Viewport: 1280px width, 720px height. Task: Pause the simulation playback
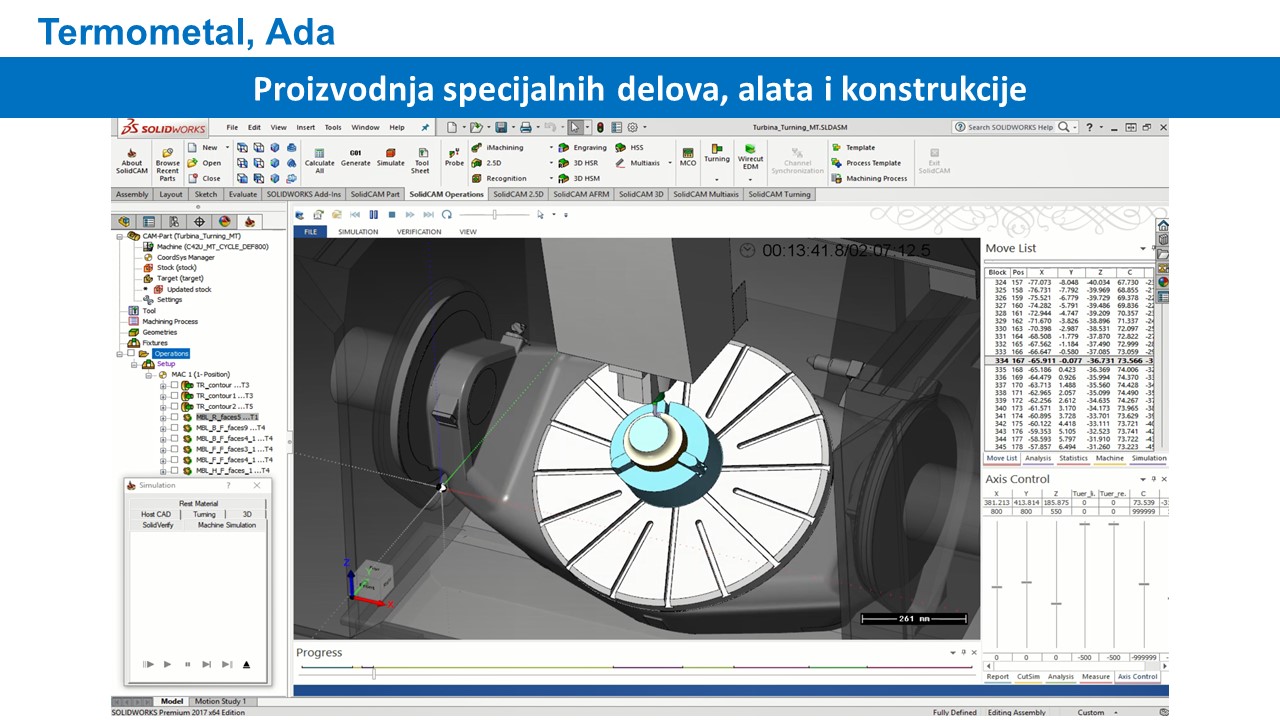[373, 214]
